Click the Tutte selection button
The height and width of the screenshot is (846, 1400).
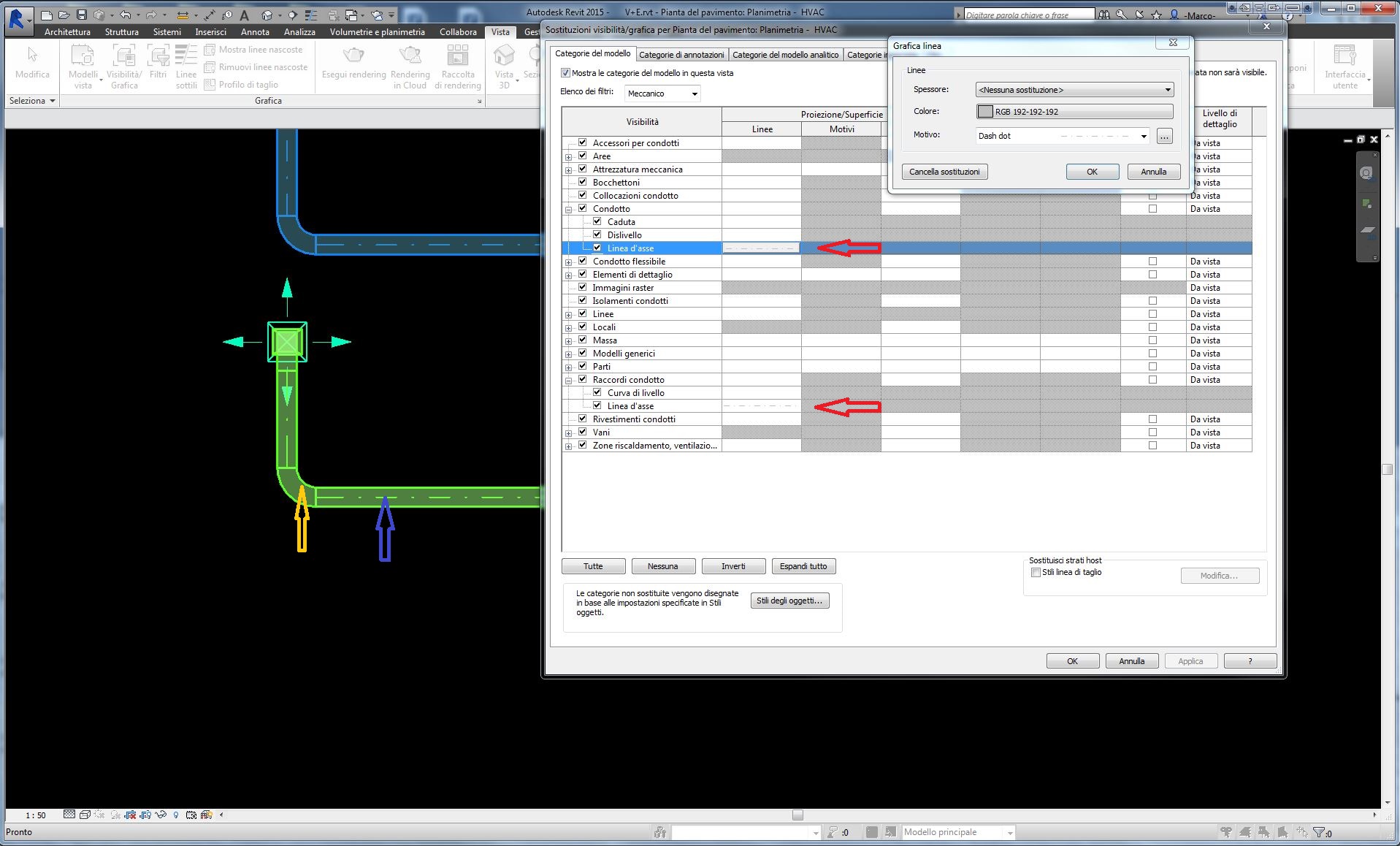593,566
